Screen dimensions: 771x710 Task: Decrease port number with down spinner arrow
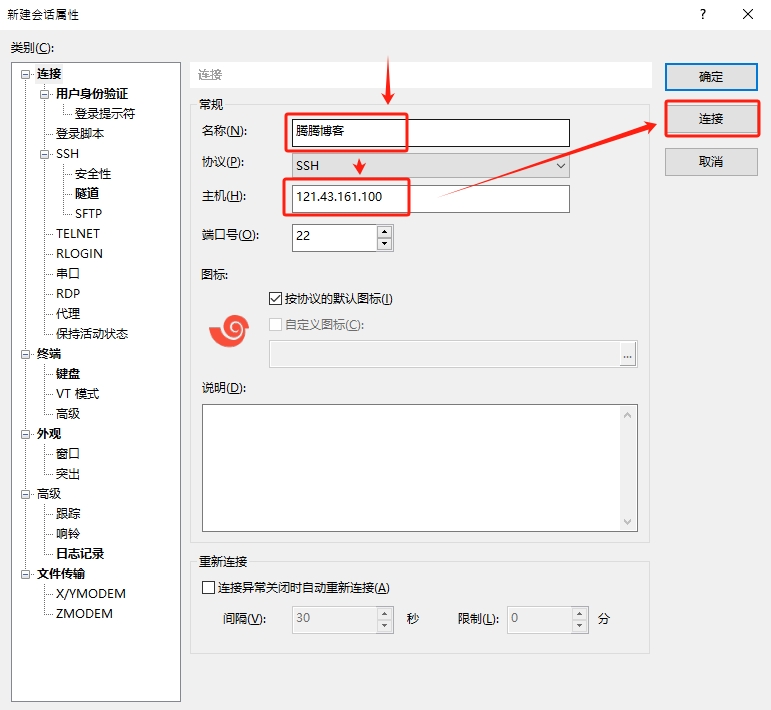[384, 243]
